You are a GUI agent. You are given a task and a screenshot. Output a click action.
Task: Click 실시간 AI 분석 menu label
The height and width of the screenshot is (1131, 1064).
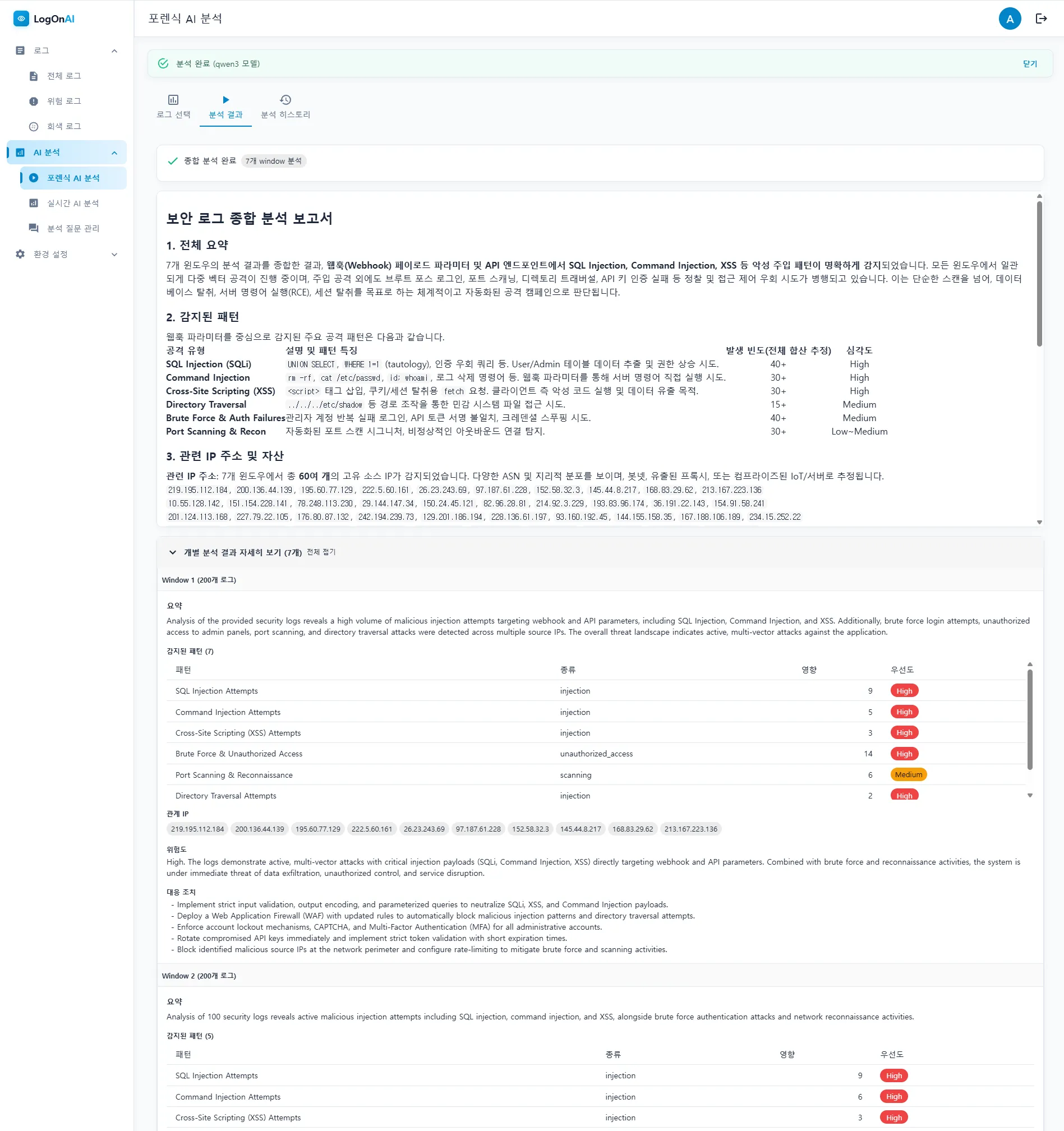coord(73,203)
